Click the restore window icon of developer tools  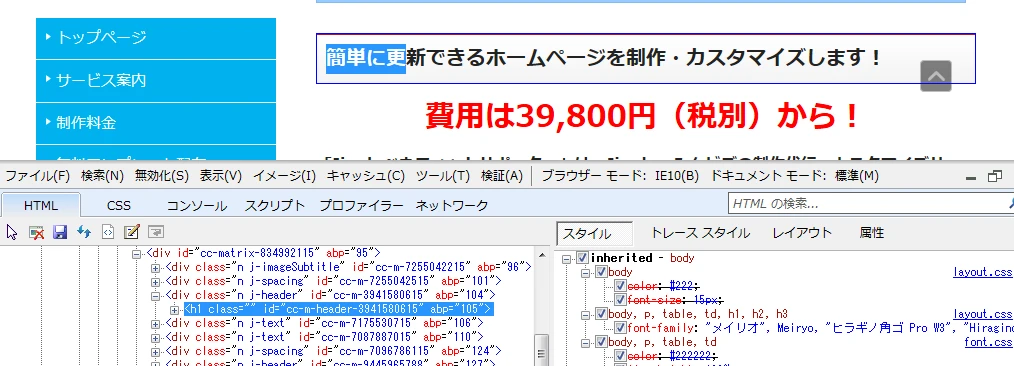[995, 176]
